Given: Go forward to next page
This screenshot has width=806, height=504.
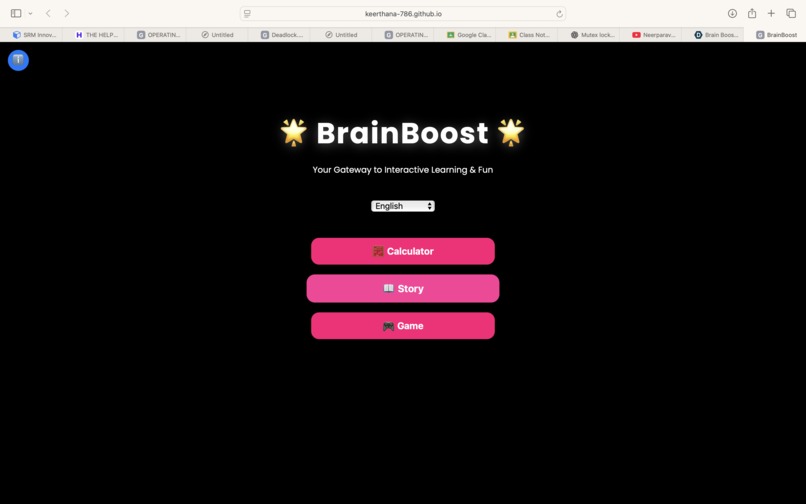Looking at the screenshot, I should (x=67, y=13).
